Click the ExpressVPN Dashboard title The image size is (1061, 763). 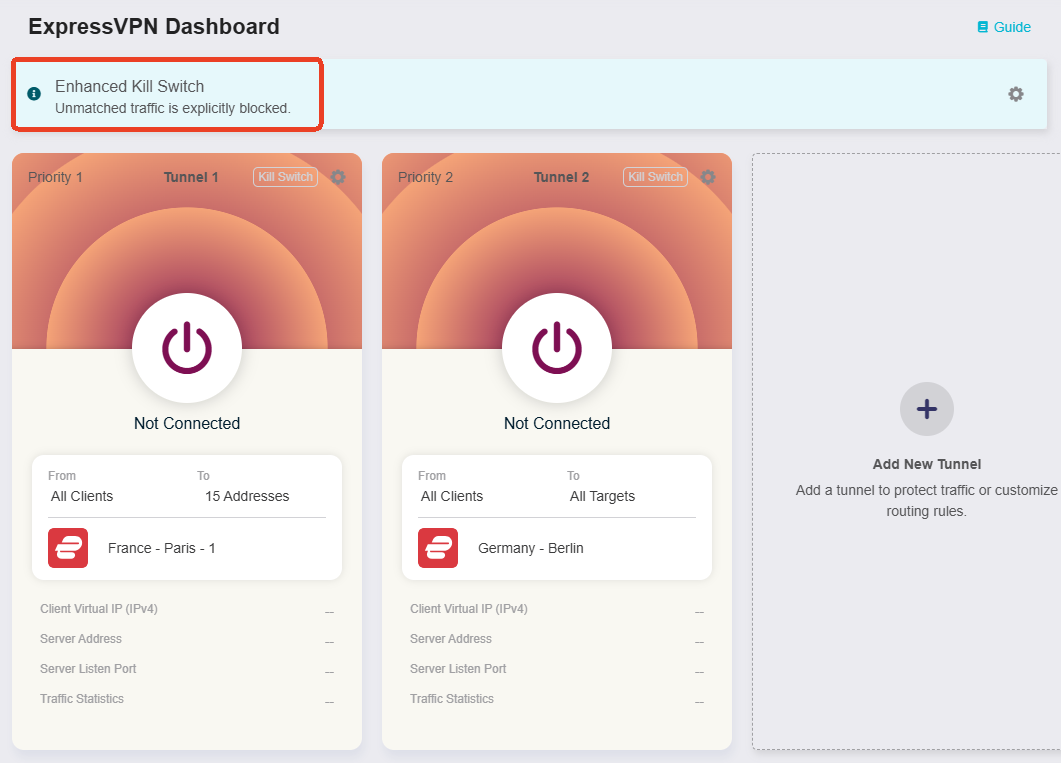coord(154,26)
